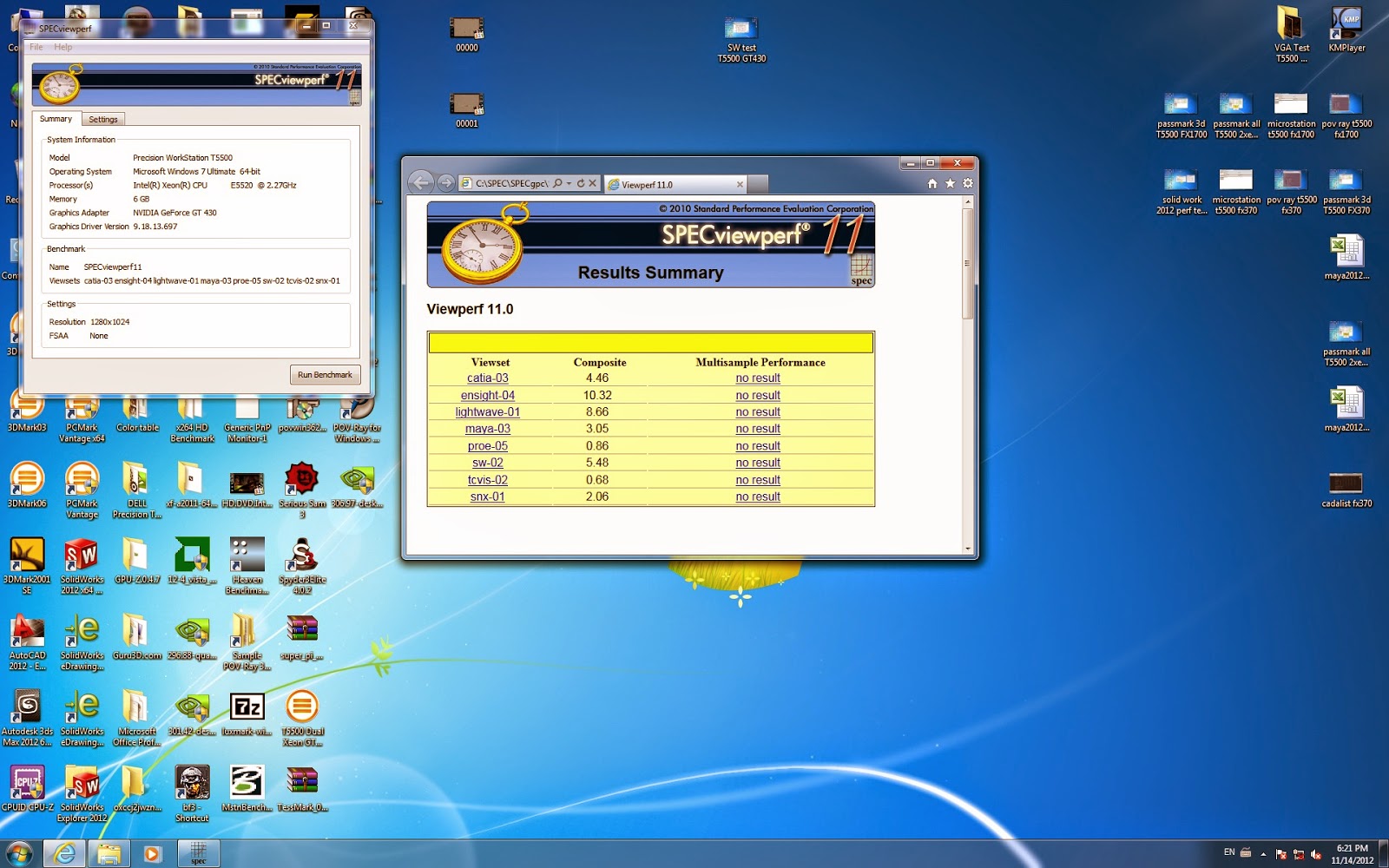
Task: Click the Run Benchmark button
Action: click(325, 375)
